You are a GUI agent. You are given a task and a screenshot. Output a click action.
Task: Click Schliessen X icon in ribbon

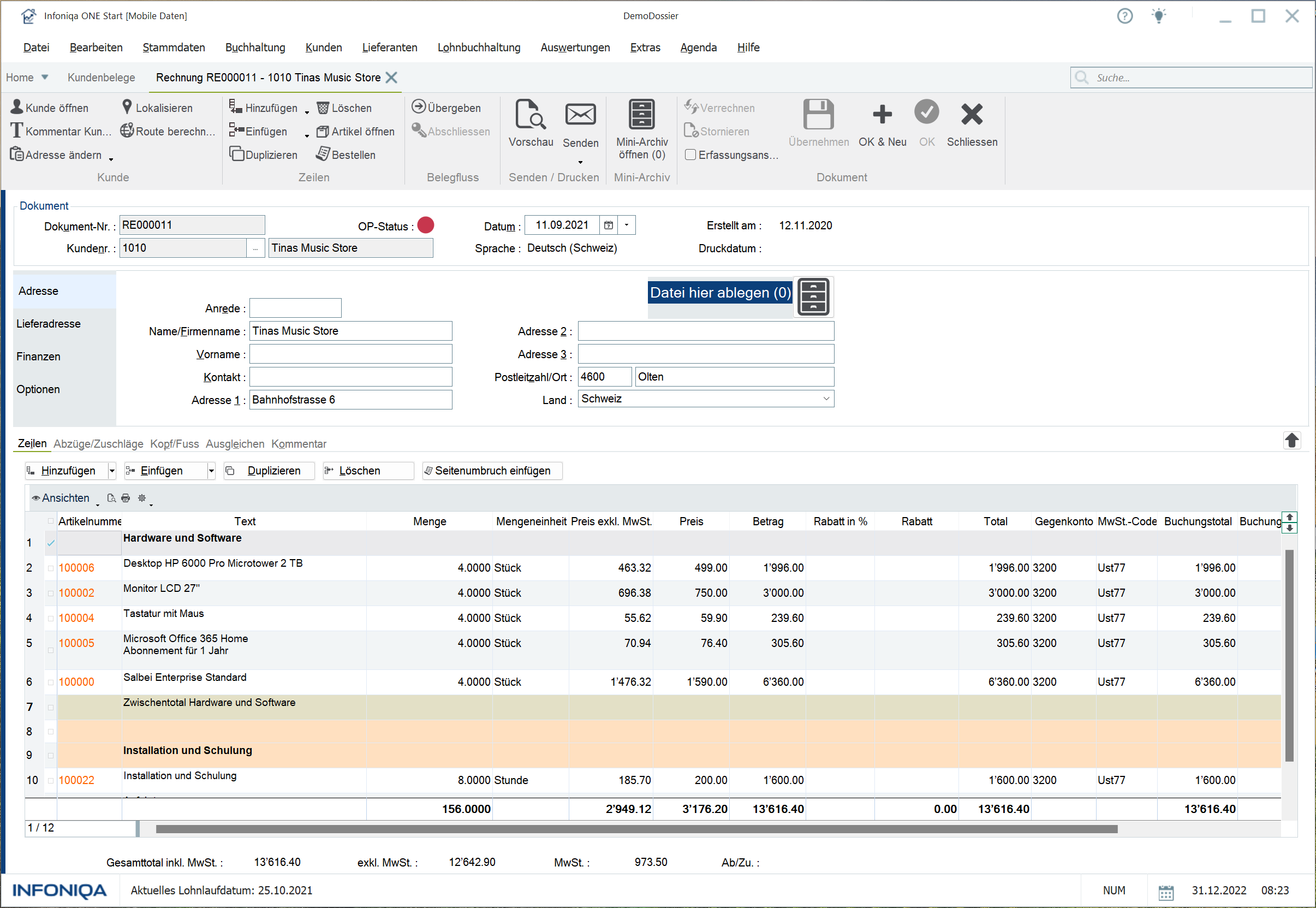(972, 115)
